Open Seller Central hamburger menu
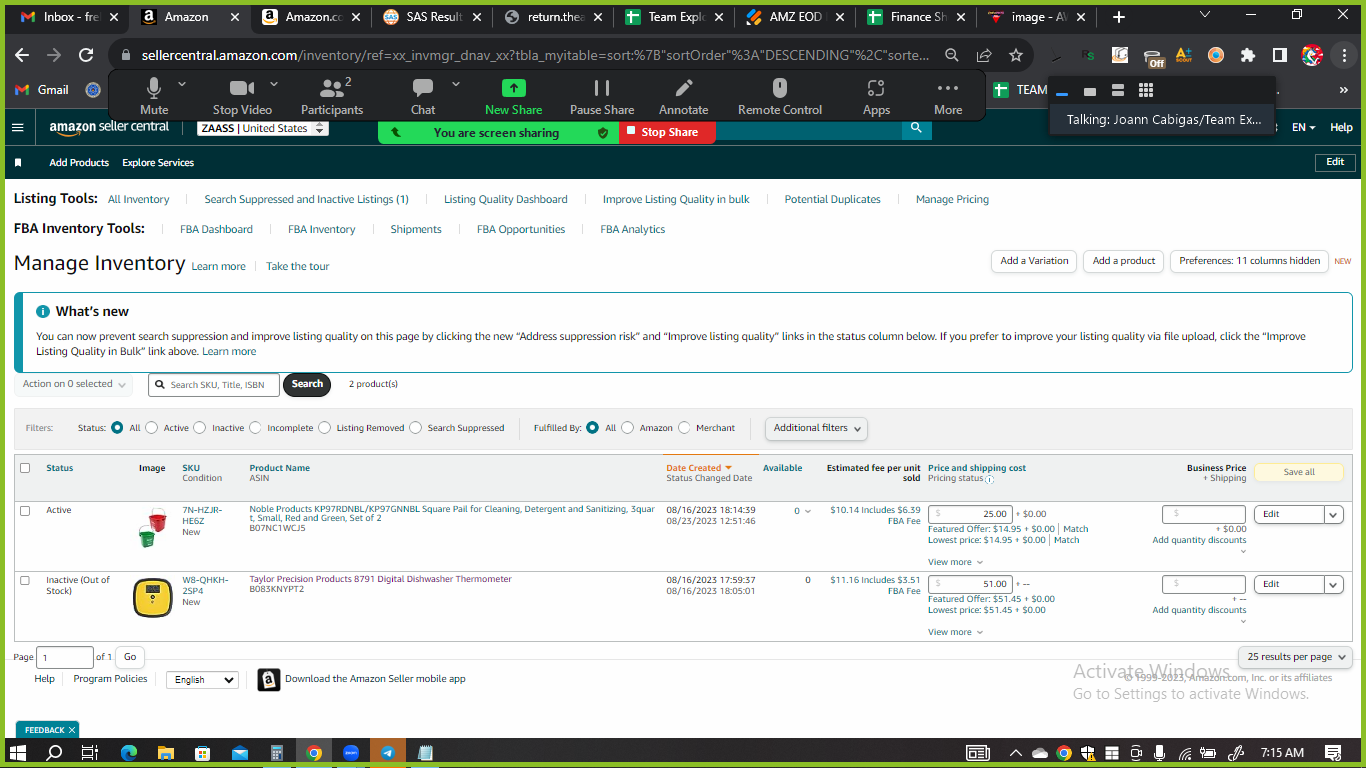Viewport: 1366px width, 768px height. 17,128
